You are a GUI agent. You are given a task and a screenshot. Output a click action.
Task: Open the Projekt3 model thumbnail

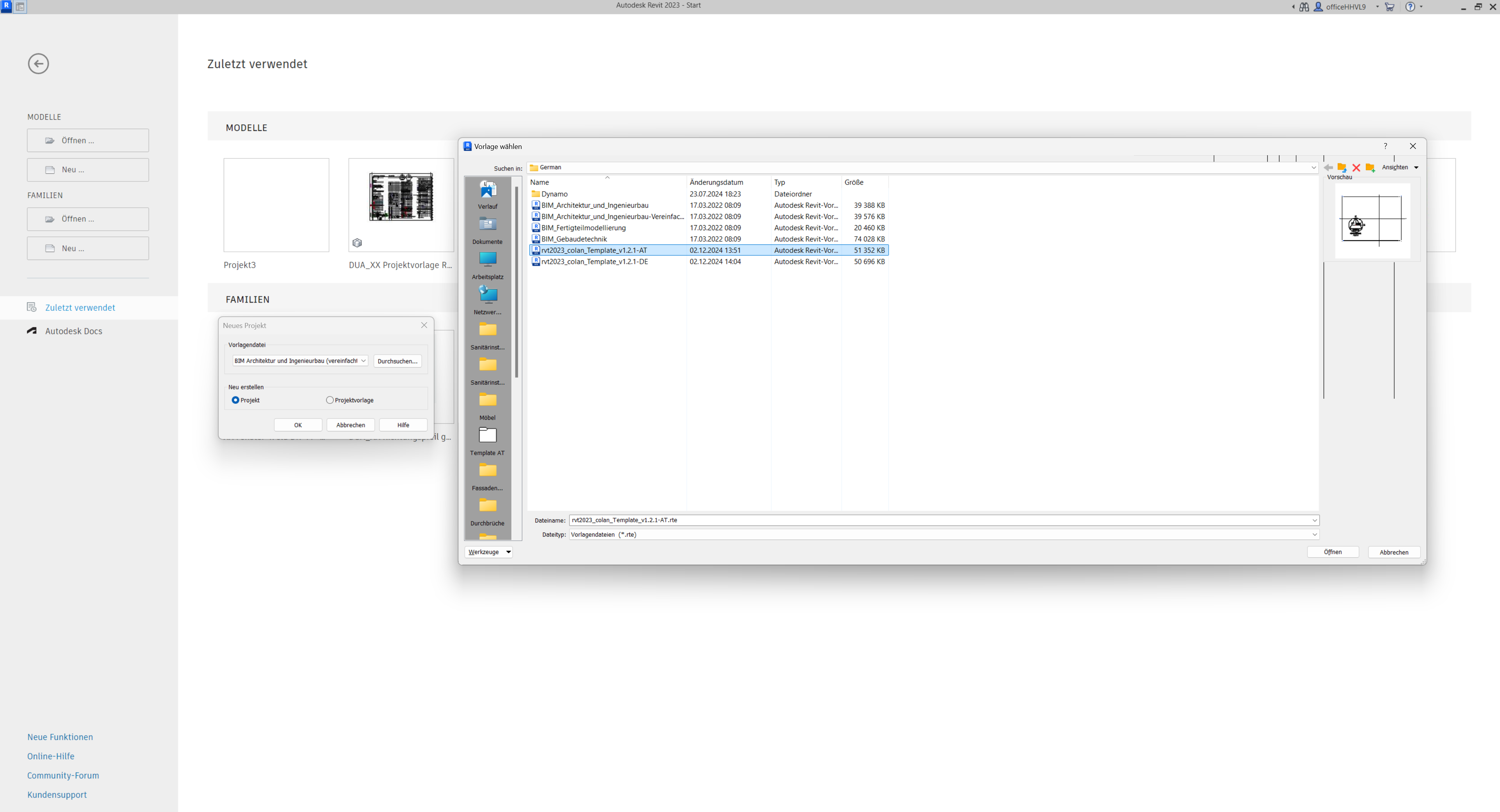click(x=276, y=205)
